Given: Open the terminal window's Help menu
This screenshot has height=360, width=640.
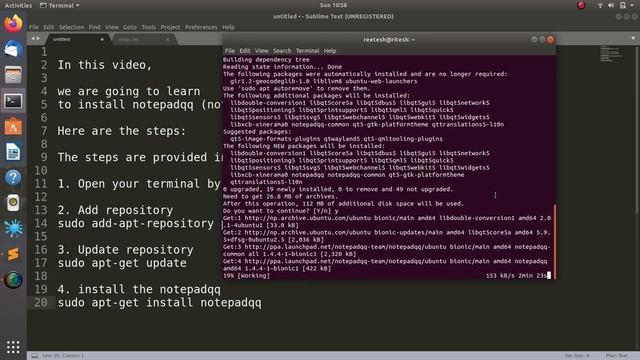Looking at the screenshot, I should click(x=330, y=51).
